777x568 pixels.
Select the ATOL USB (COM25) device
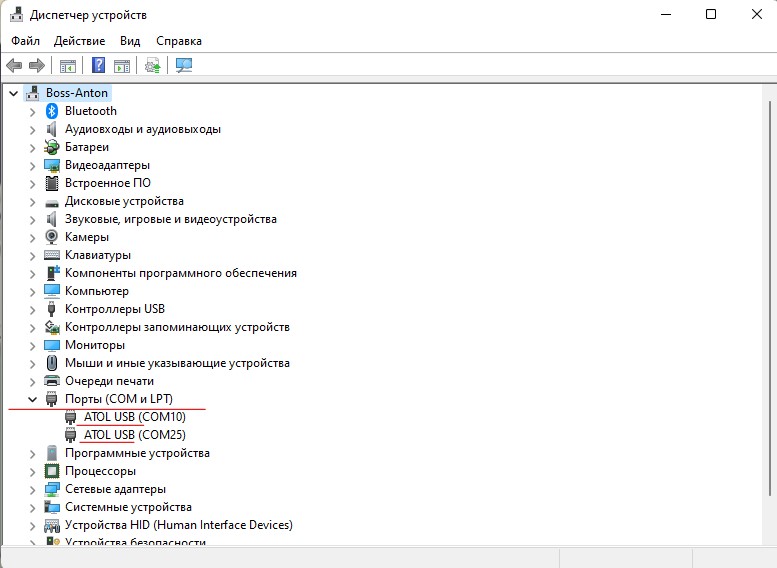coord(134,435)
